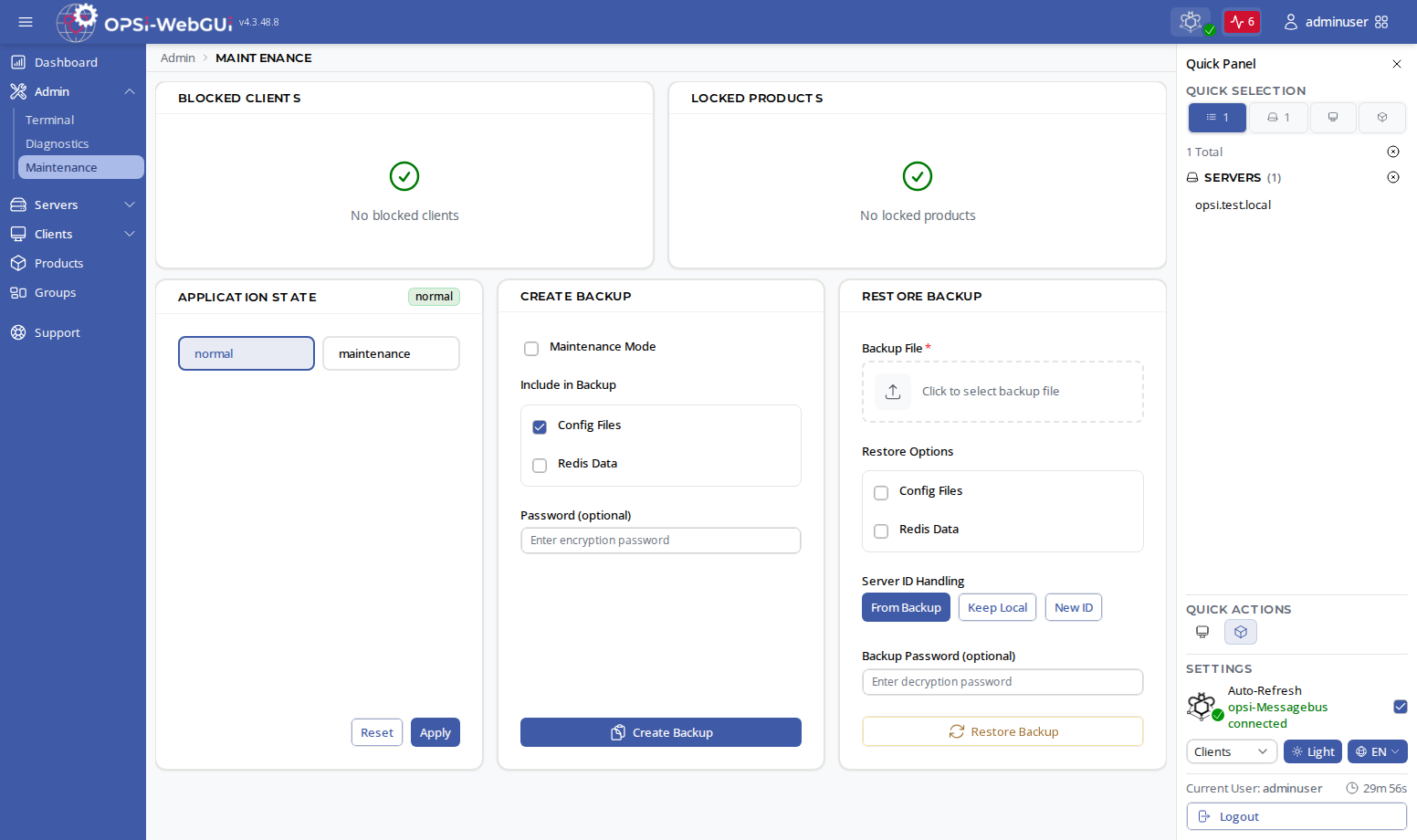
Task: Choose From Backup server ID handling
Action: (906, 607)
